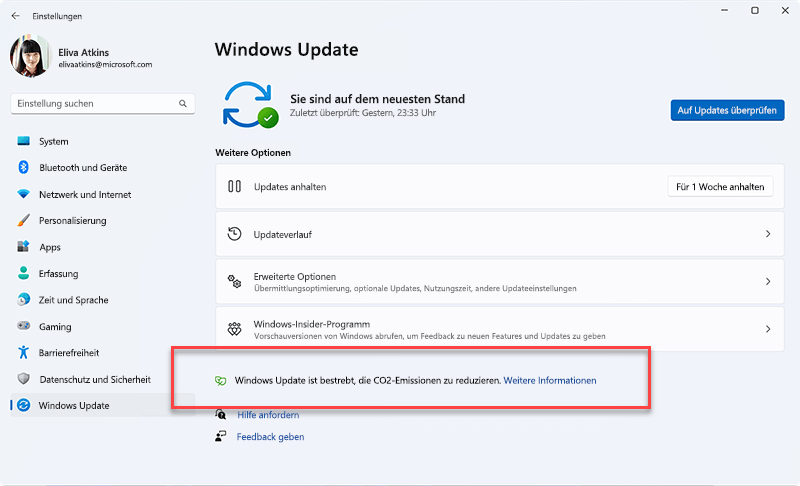
Task: Click the search magnifier icon
Action: click(183, 104)
